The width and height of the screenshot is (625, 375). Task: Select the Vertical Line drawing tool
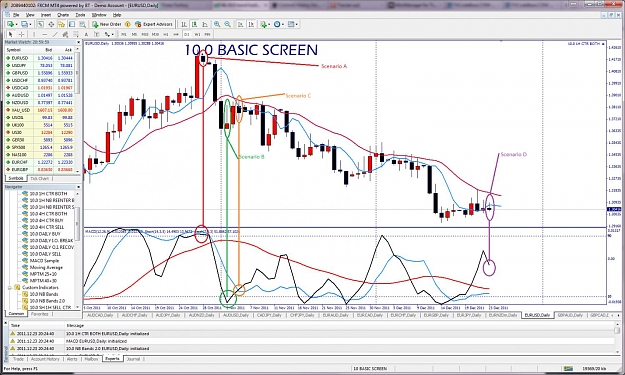pos(34,34)
